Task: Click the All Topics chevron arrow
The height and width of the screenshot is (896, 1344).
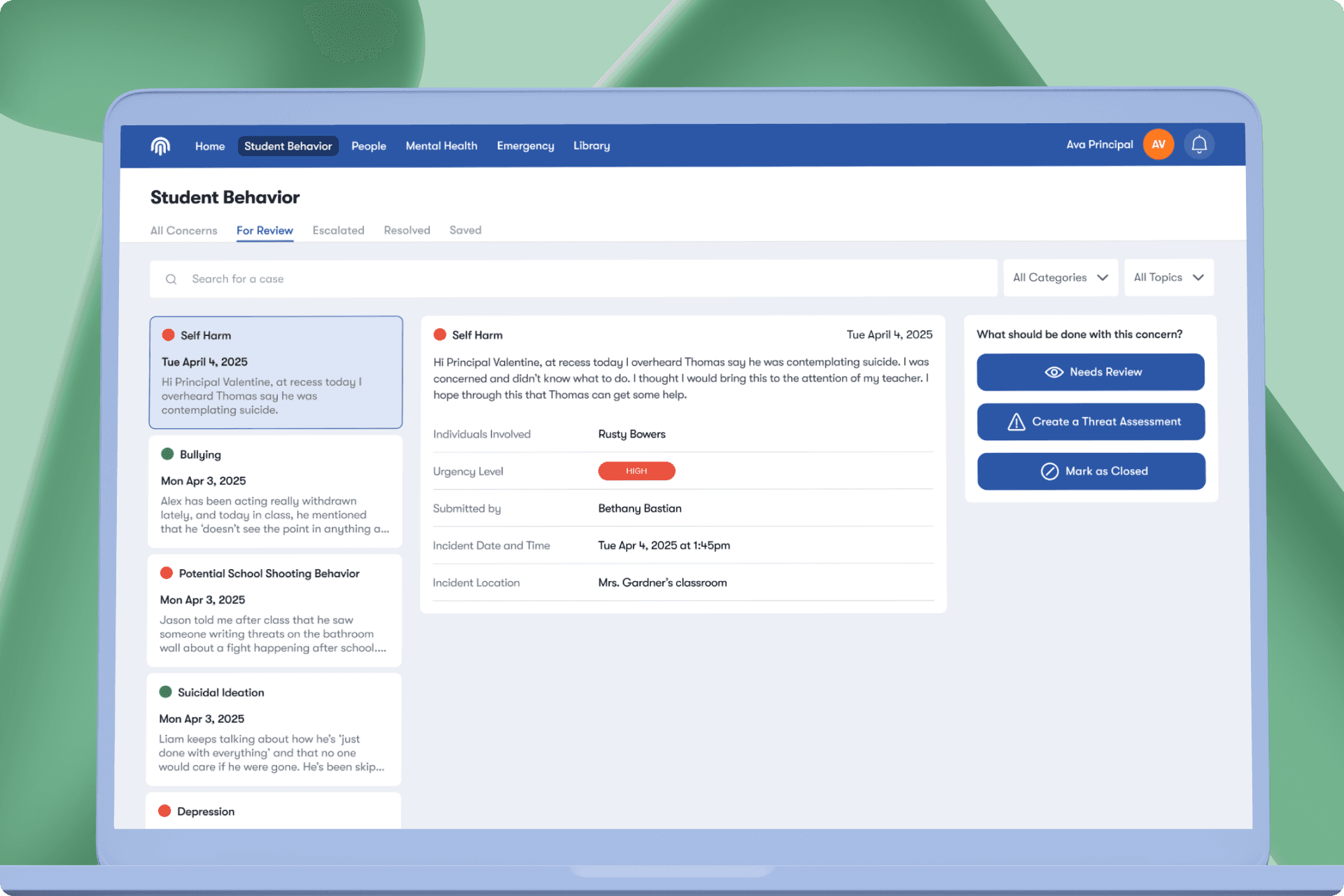Action: 1198,278
